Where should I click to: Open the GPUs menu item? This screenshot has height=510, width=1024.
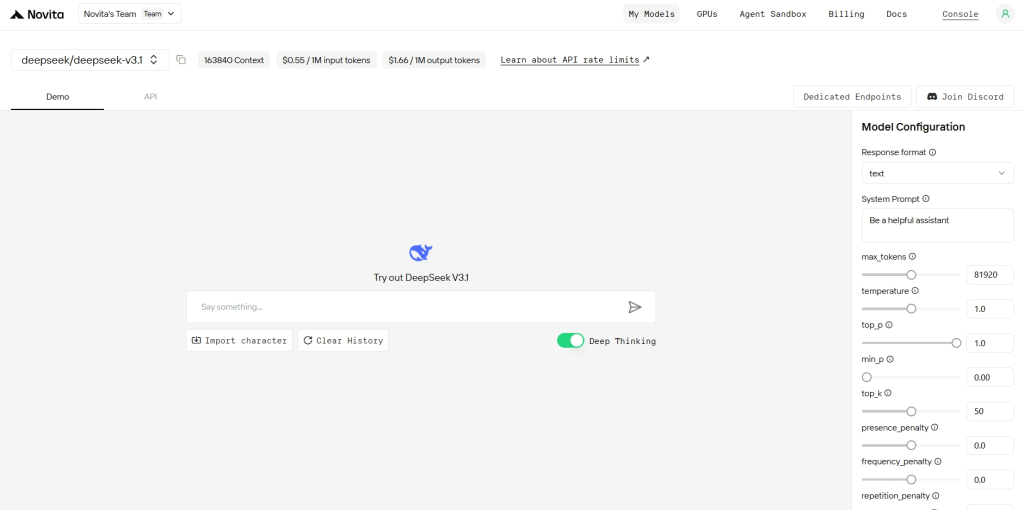707,14
